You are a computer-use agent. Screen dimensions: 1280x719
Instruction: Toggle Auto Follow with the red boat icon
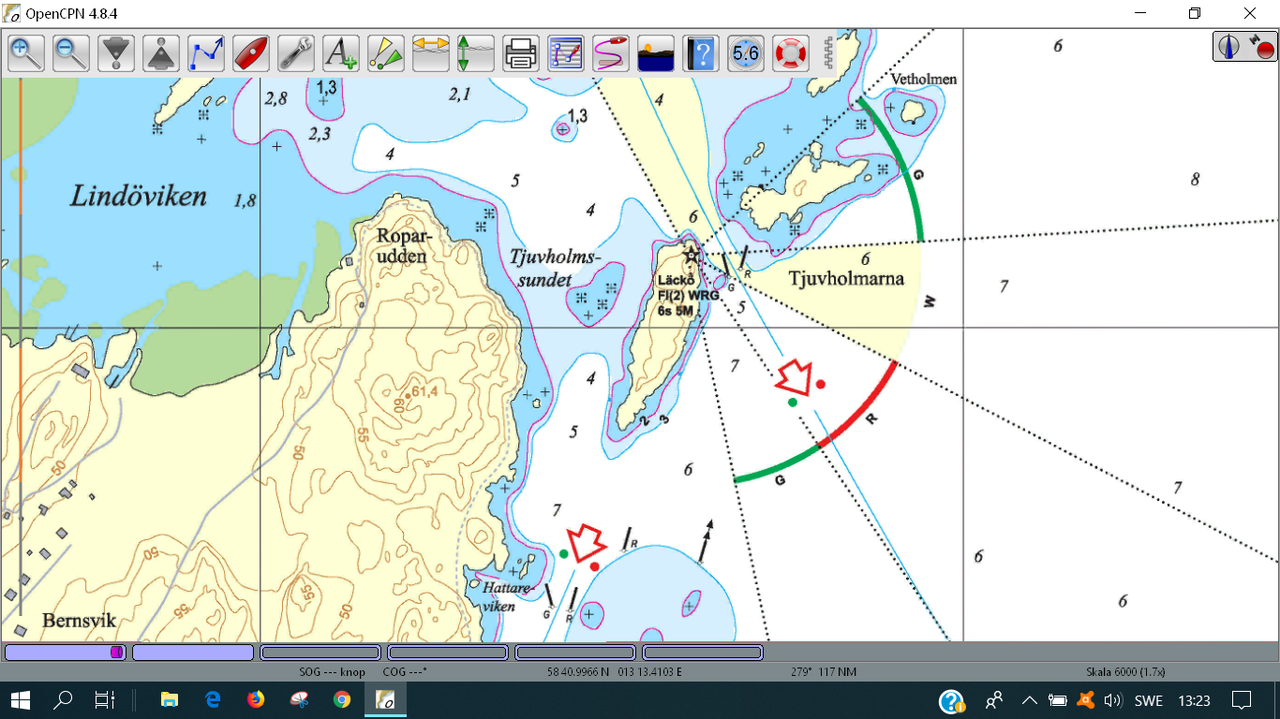pyautogui.click(x=251, y=52)
